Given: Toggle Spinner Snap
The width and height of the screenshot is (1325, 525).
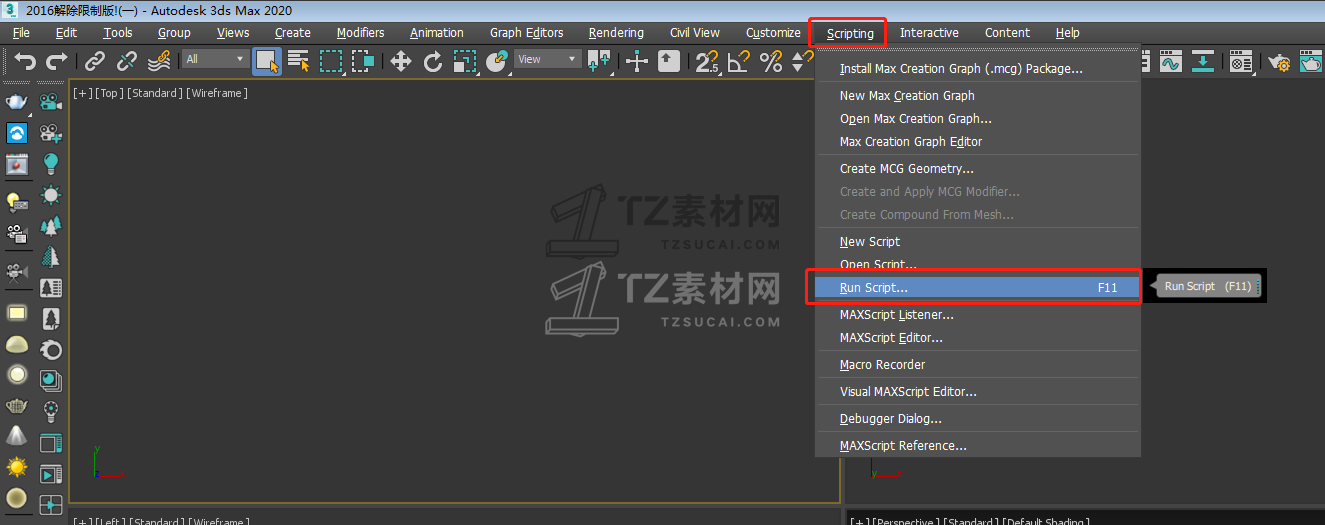Looking at the screenshot, I should tap(801, 61).
